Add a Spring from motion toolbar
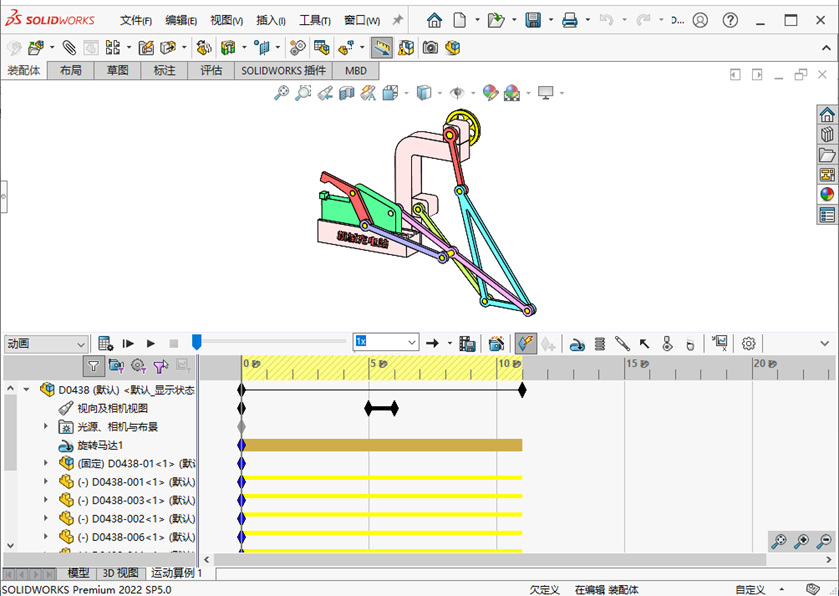 [600, 343]
